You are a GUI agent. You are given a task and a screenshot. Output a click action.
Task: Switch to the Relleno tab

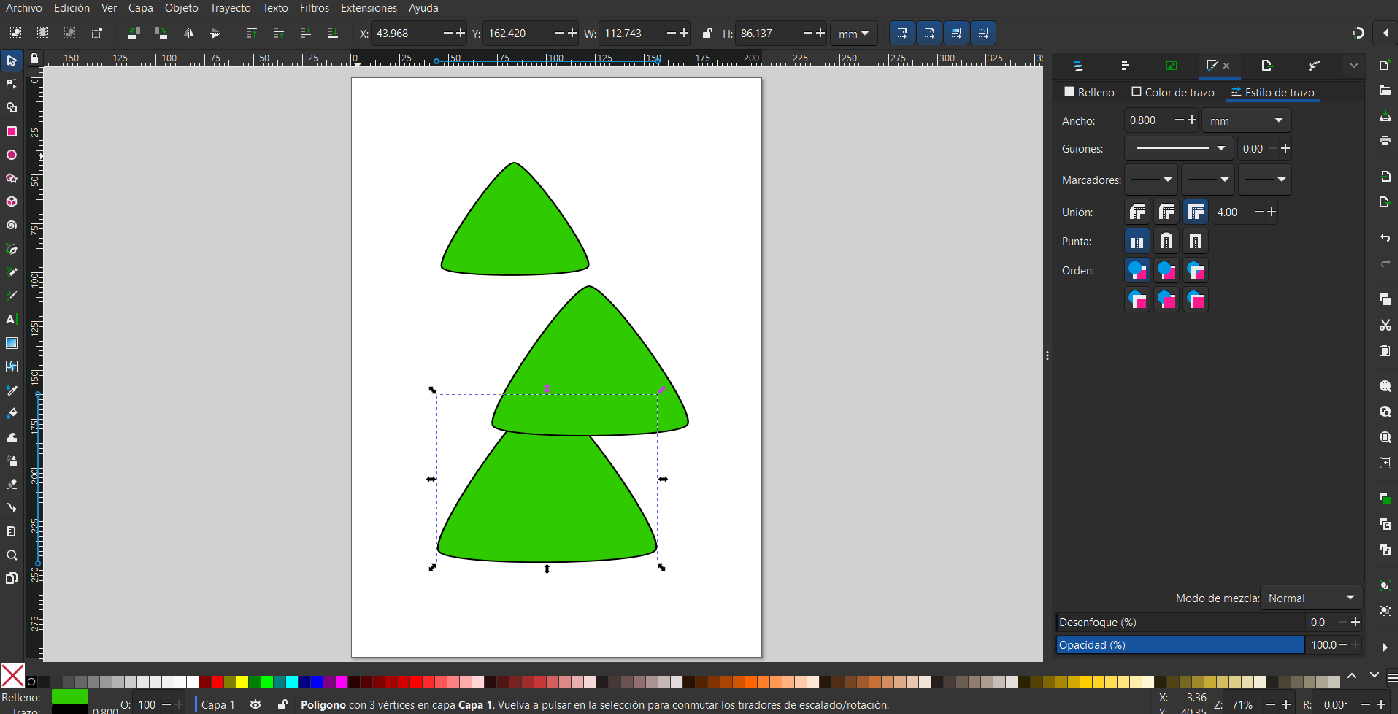(1089, 92)
